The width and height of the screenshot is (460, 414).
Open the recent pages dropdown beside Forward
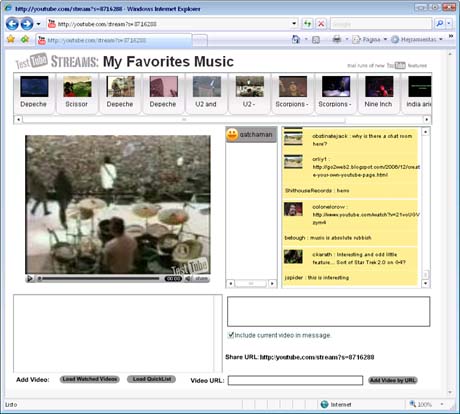[38, 24]
